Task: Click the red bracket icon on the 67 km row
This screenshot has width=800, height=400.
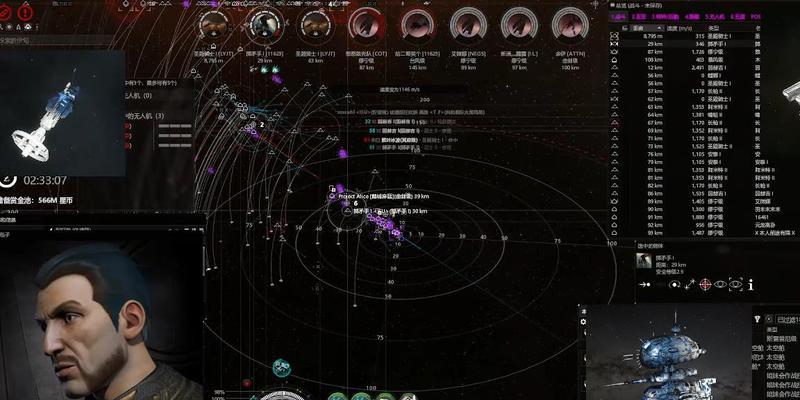Action: [615, 122]
